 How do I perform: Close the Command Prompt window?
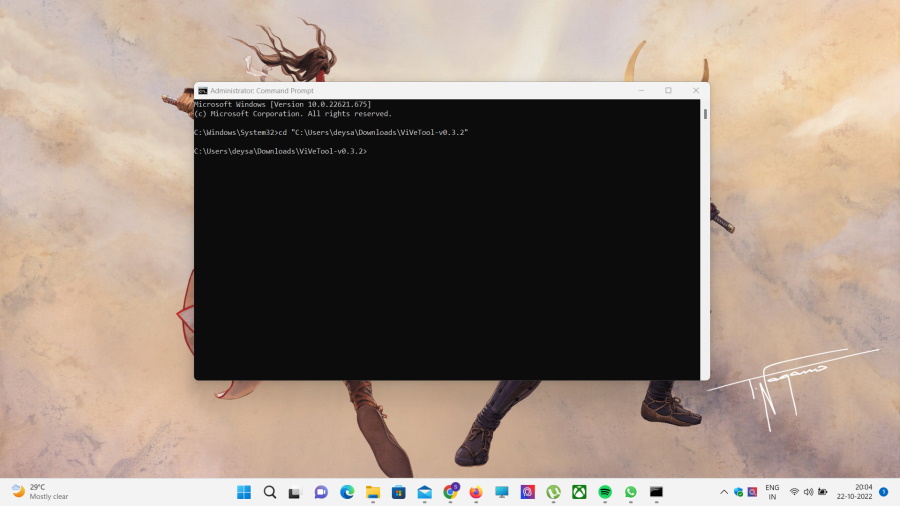coord(696,91)
